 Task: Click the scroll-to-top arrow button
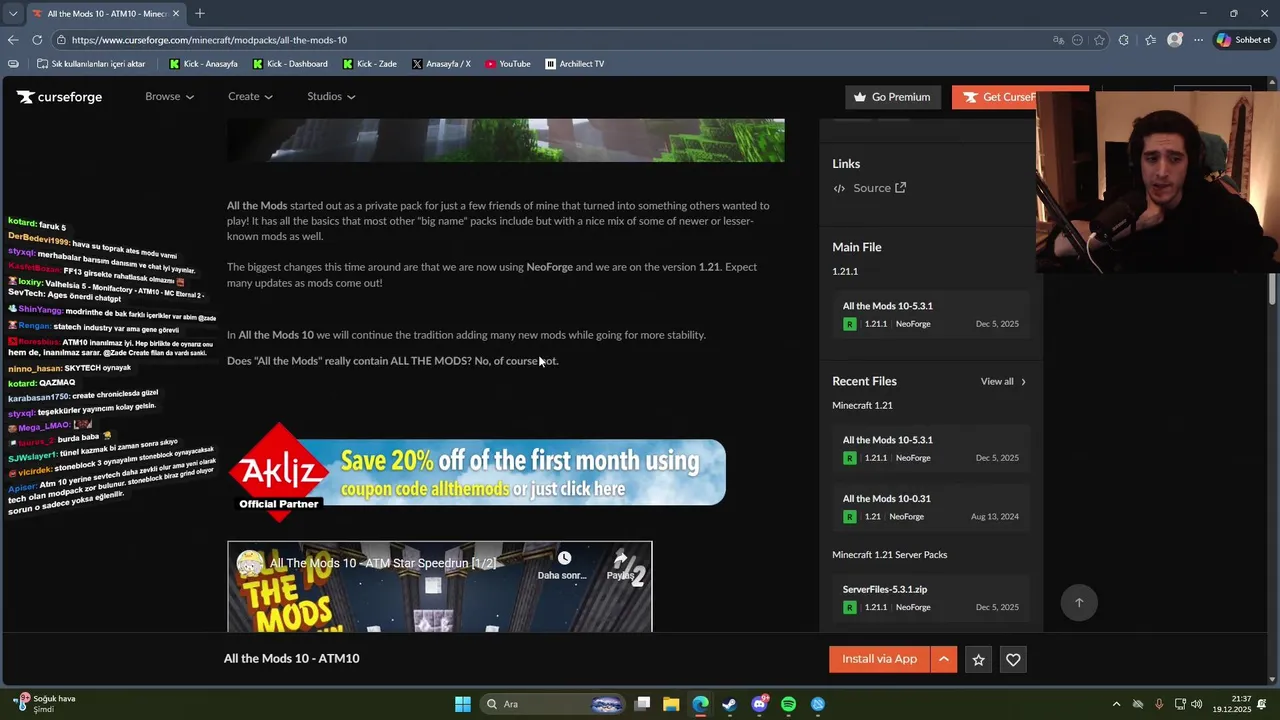[x=1079, y=602]
